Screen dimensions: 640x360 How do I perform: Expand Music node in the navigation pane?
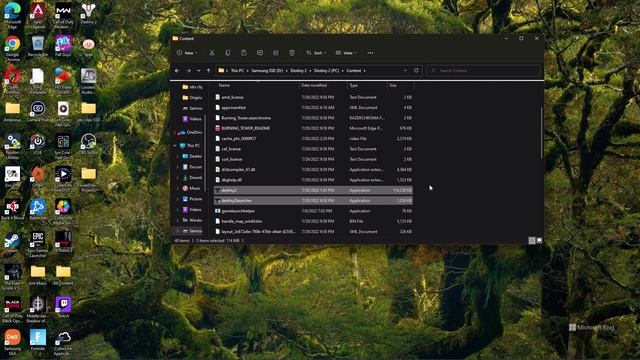(178, 188)
